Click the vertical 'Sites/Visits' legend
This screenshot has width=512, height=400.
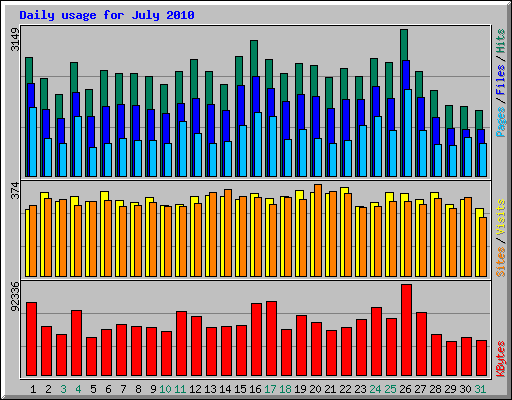tap(501, 238)
